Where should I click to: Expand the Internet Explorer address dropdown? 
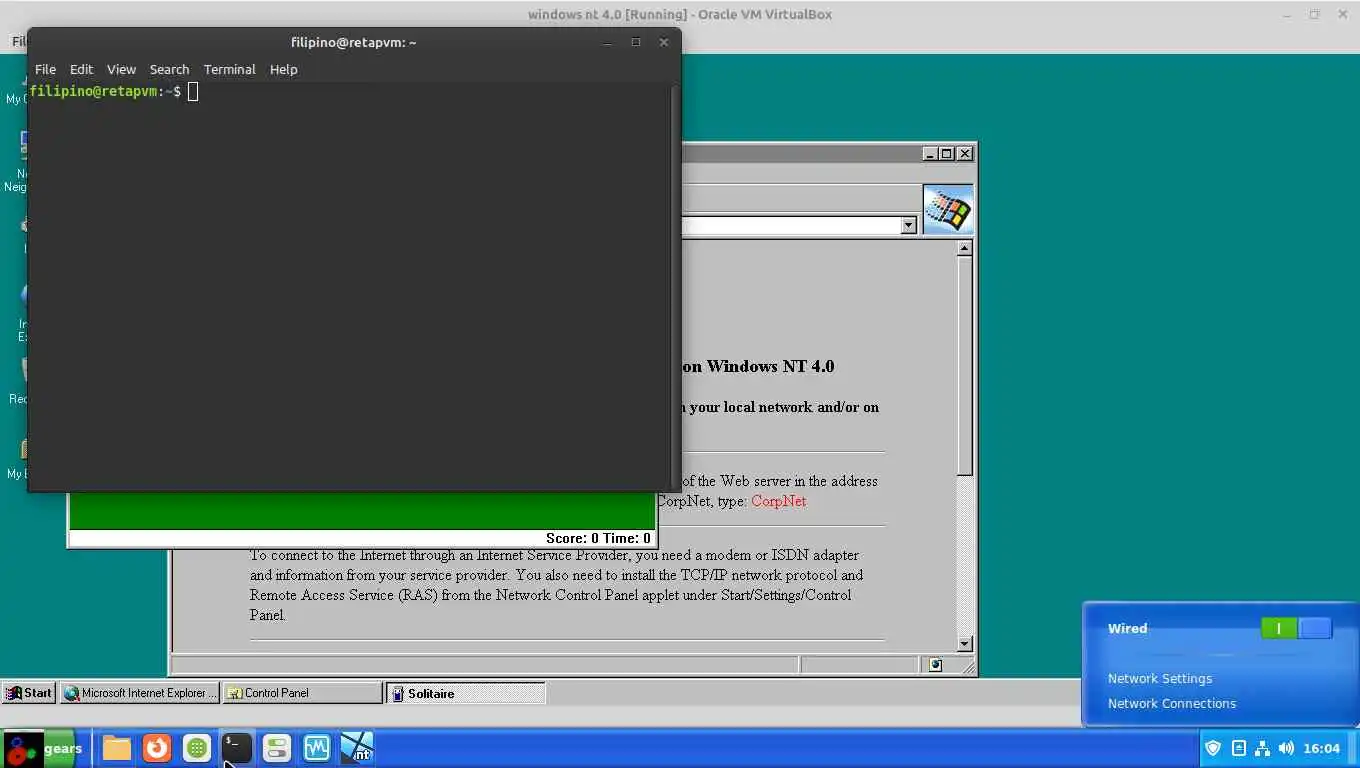tap(908, 226)
